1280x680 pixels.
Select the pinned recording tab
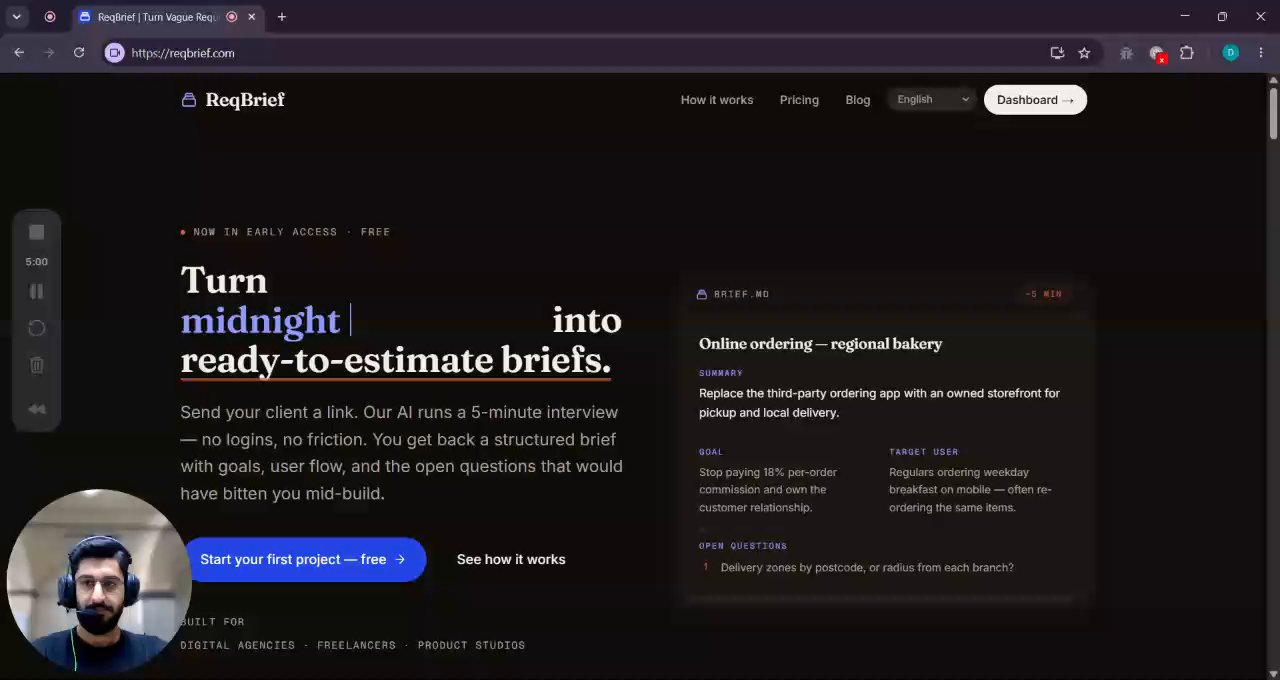coord(50,17)
